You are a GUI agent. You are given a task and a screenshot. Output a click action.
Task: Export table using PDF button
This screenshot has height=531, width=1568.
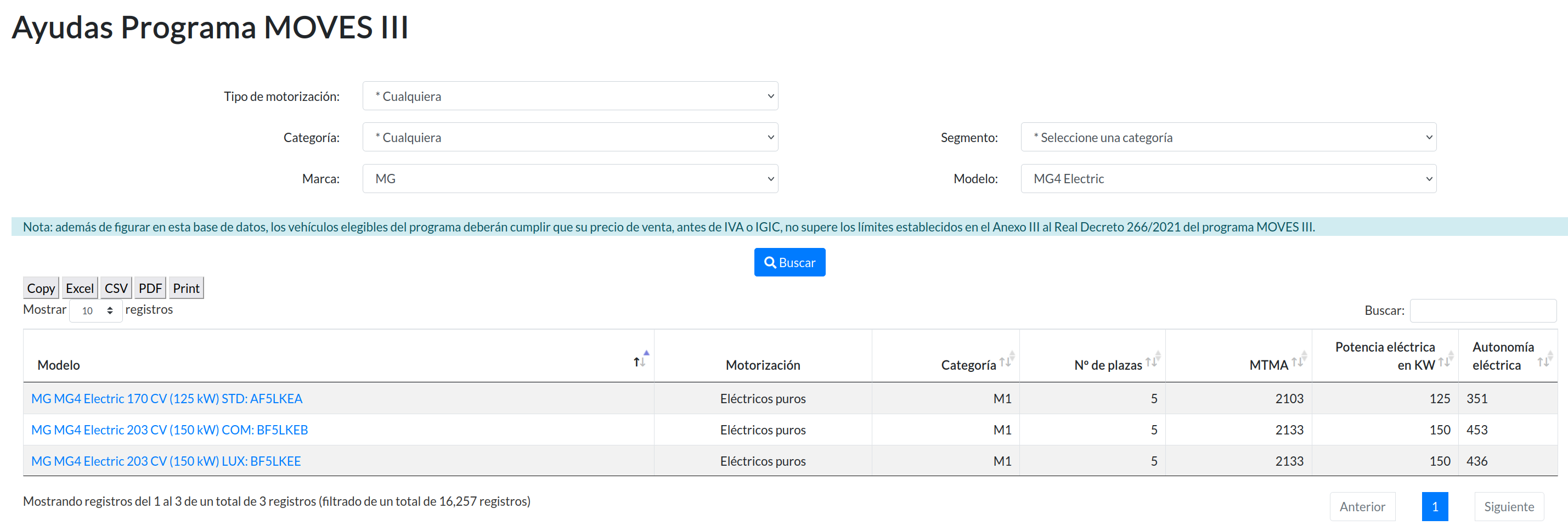(150, 288)
